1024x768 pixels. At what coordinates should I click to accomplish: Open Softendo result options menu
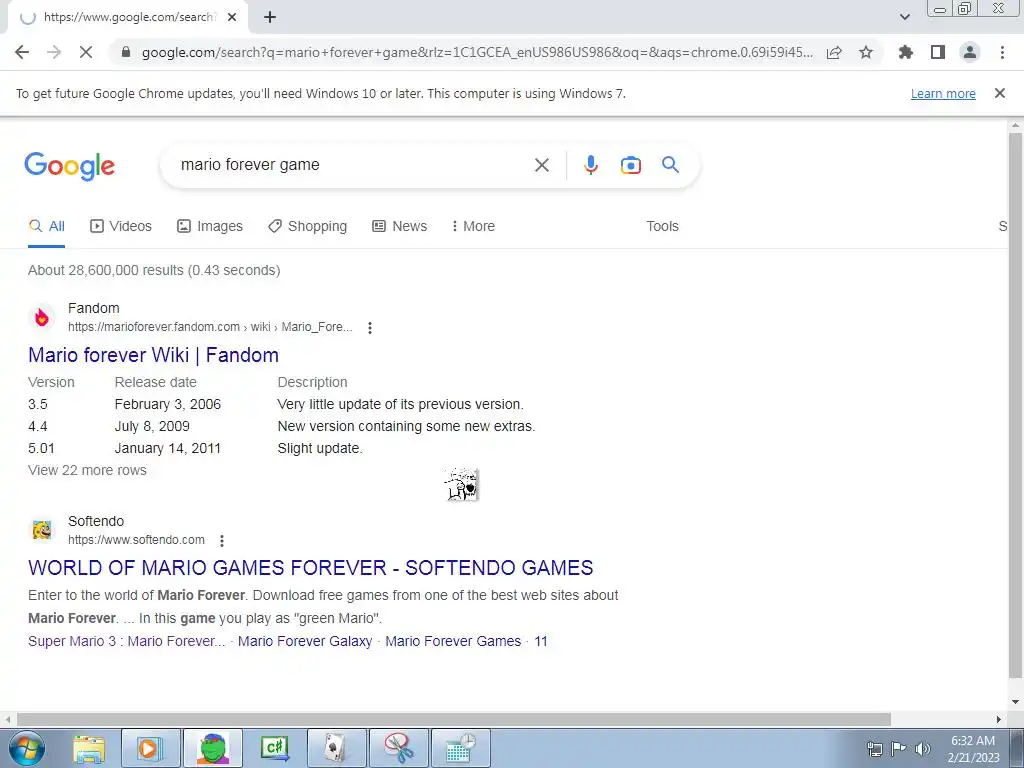coord(222,541)
